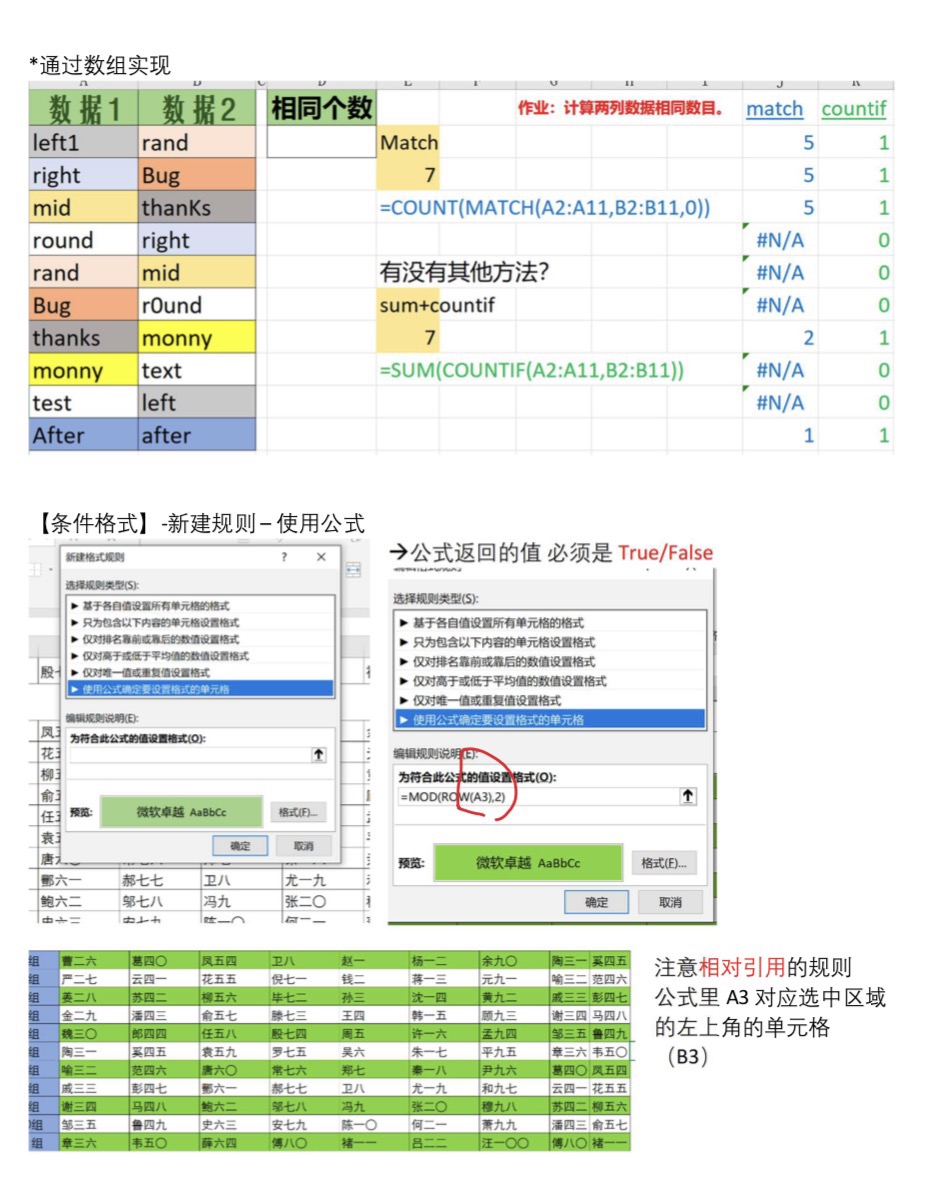Click the empty formula box in 新建格式规则 dialog
936x1180 pixels.
tap(191, 755)
